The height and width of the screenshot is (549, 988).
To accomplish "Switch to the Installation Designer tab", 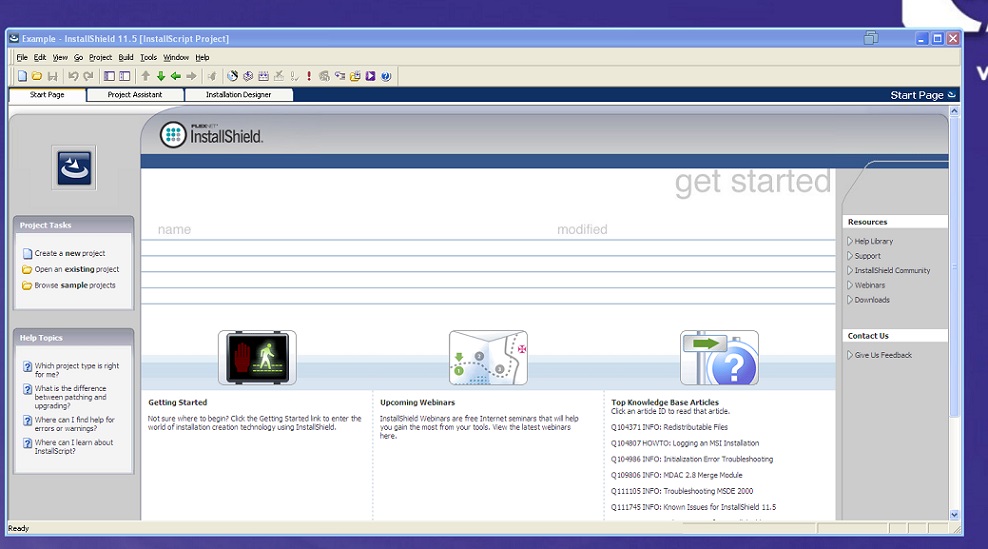I will [x=239, y=95].
